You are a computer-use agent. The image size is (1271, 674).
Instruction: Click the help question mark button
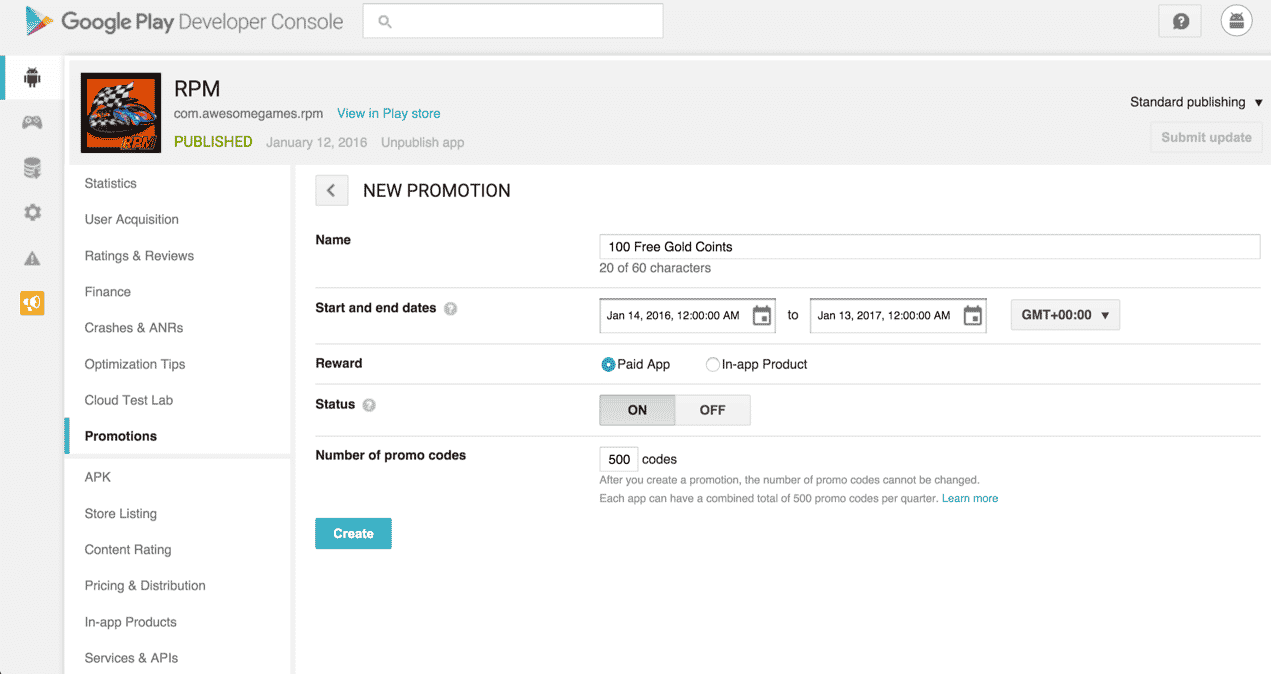(1181, 21)
